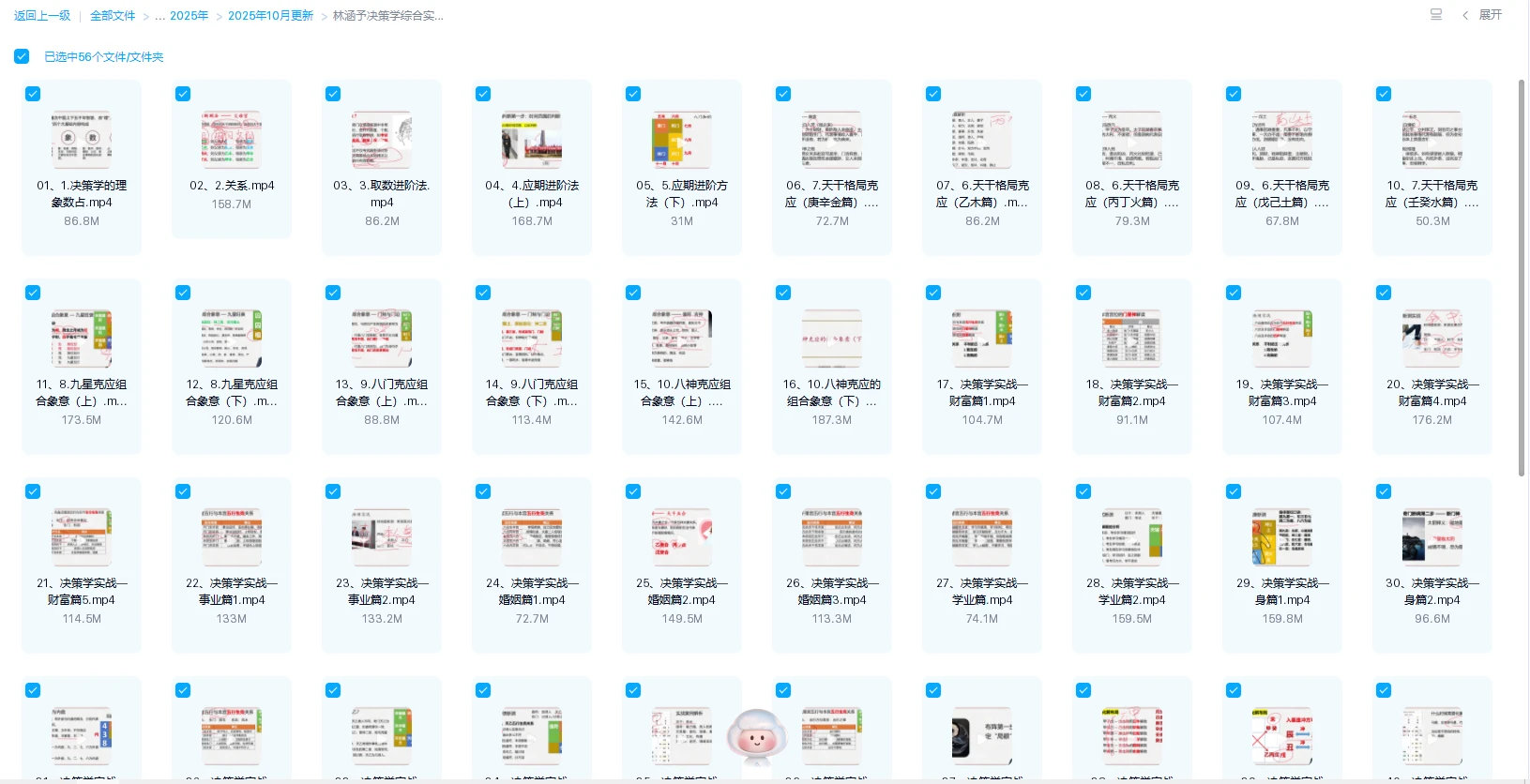Image resolution: width=1530 pixels, height=784 pixels.
Task: Open thumbnail of 02、2.关系.mp4
Action: point(232,140)
